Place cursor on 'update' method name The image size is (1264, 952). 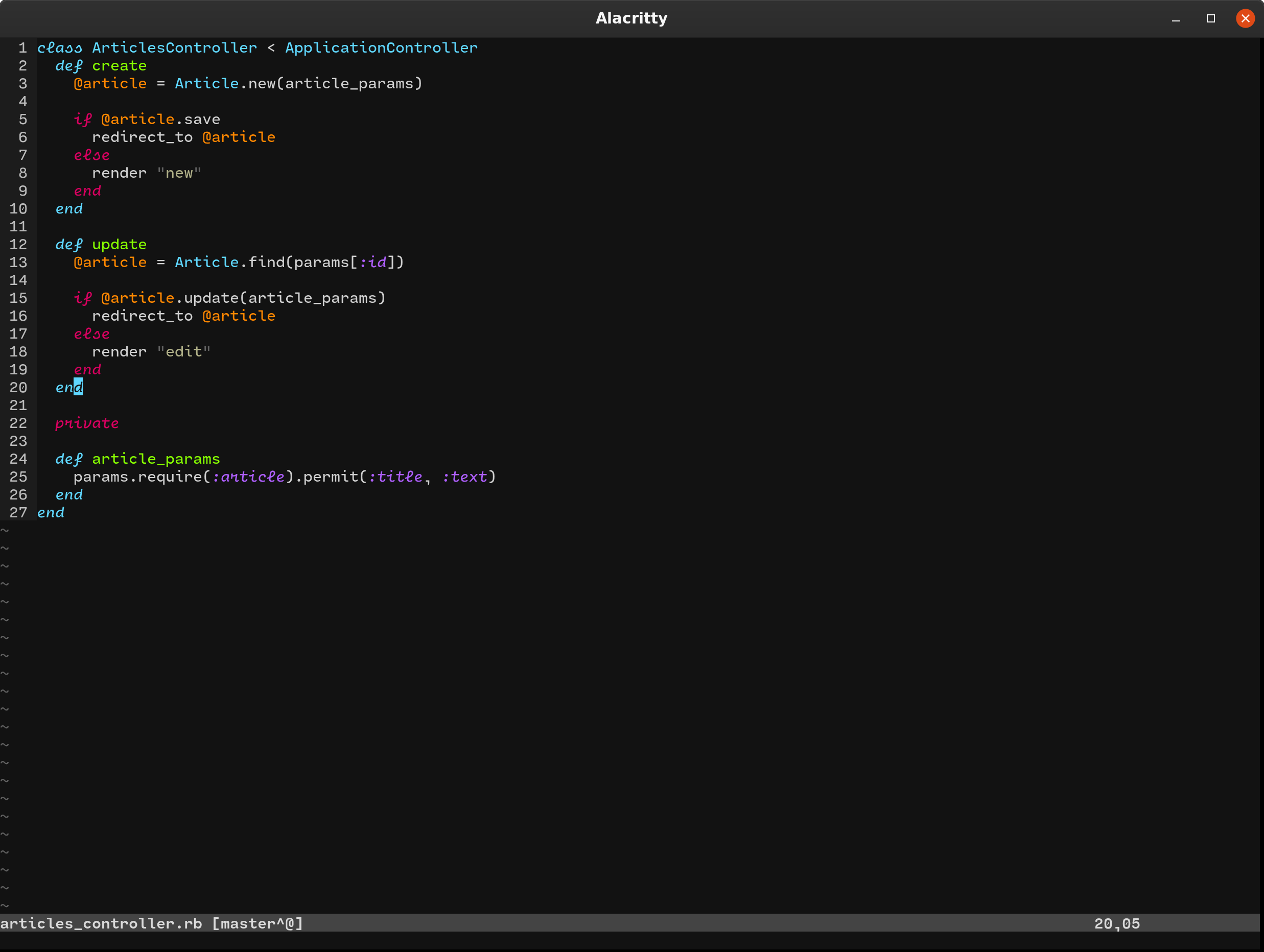(119, 245)
